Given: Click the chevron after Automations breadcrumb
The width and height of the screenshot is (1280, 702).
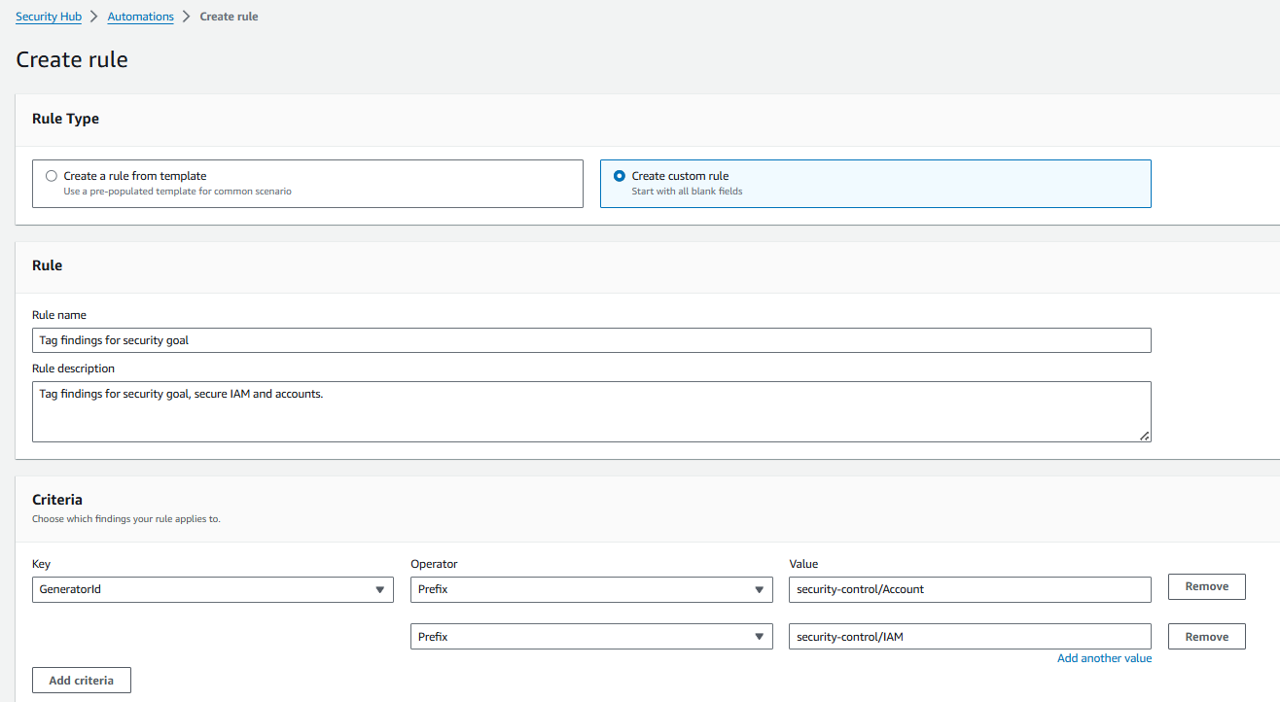Looking at the screenshot, I should 187,17.
